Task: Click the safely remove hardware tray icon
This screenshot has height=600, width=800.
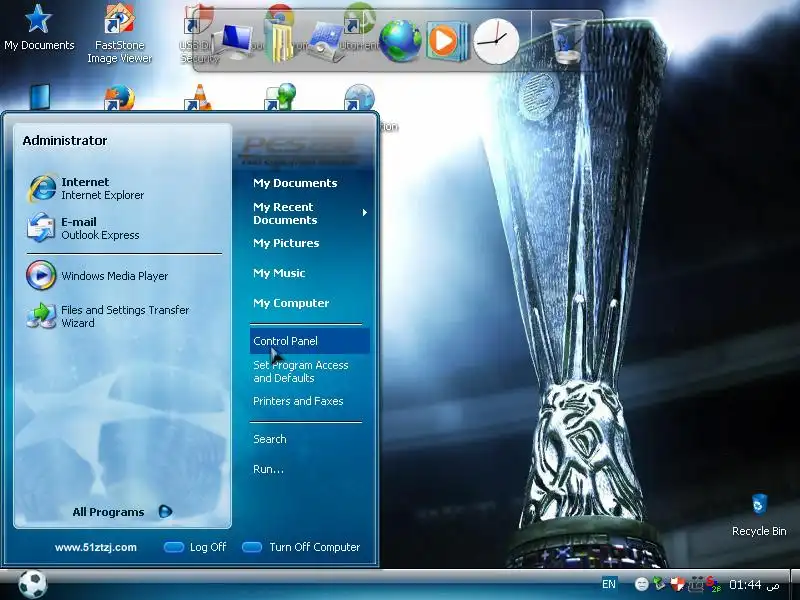Action: (x=660, y=584)
